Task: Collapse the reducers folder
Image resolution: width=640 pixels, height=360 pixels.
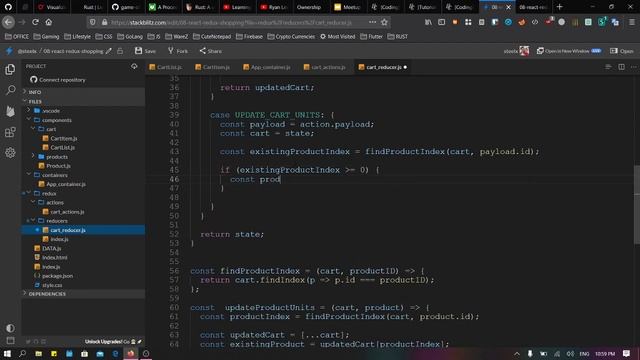Action: (57, 221)
